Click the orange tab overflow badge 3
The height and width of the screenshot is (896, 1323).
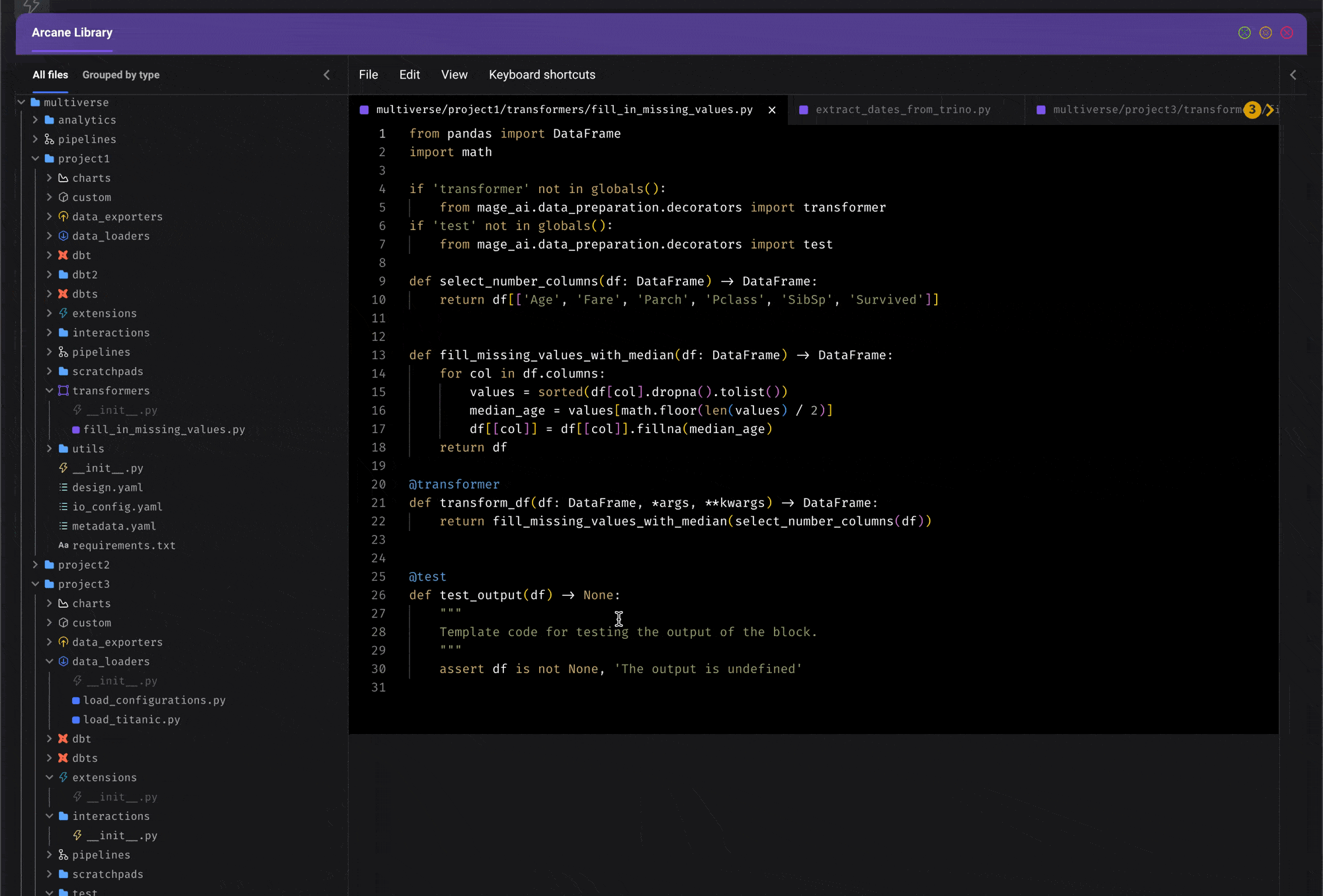(x=1252, y=110)
